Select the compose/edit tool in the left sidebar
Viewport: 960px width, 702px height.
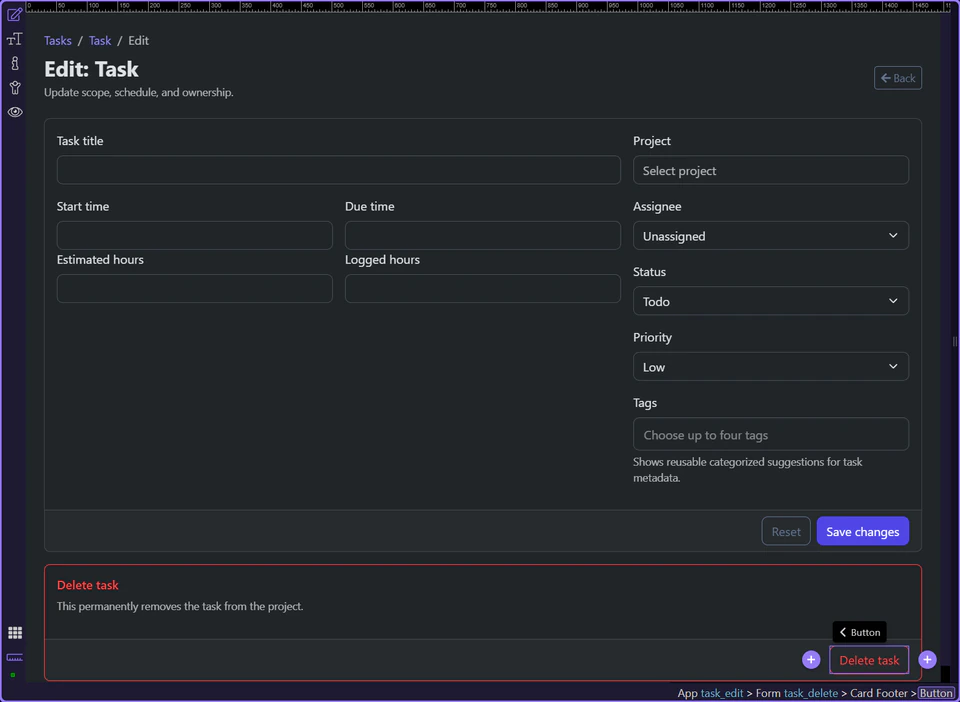click(14, 16)
